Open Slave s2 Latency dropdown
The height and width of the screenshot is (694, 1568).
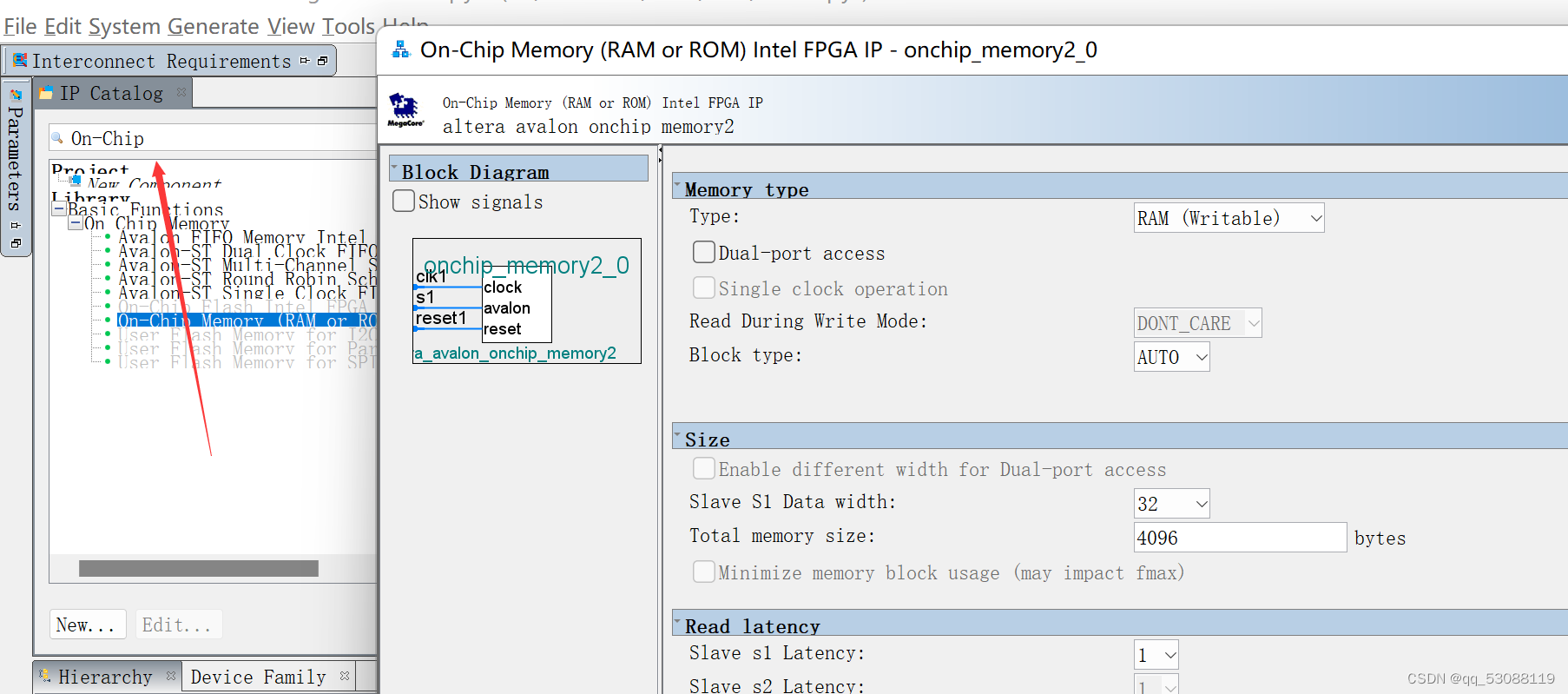1156,684
